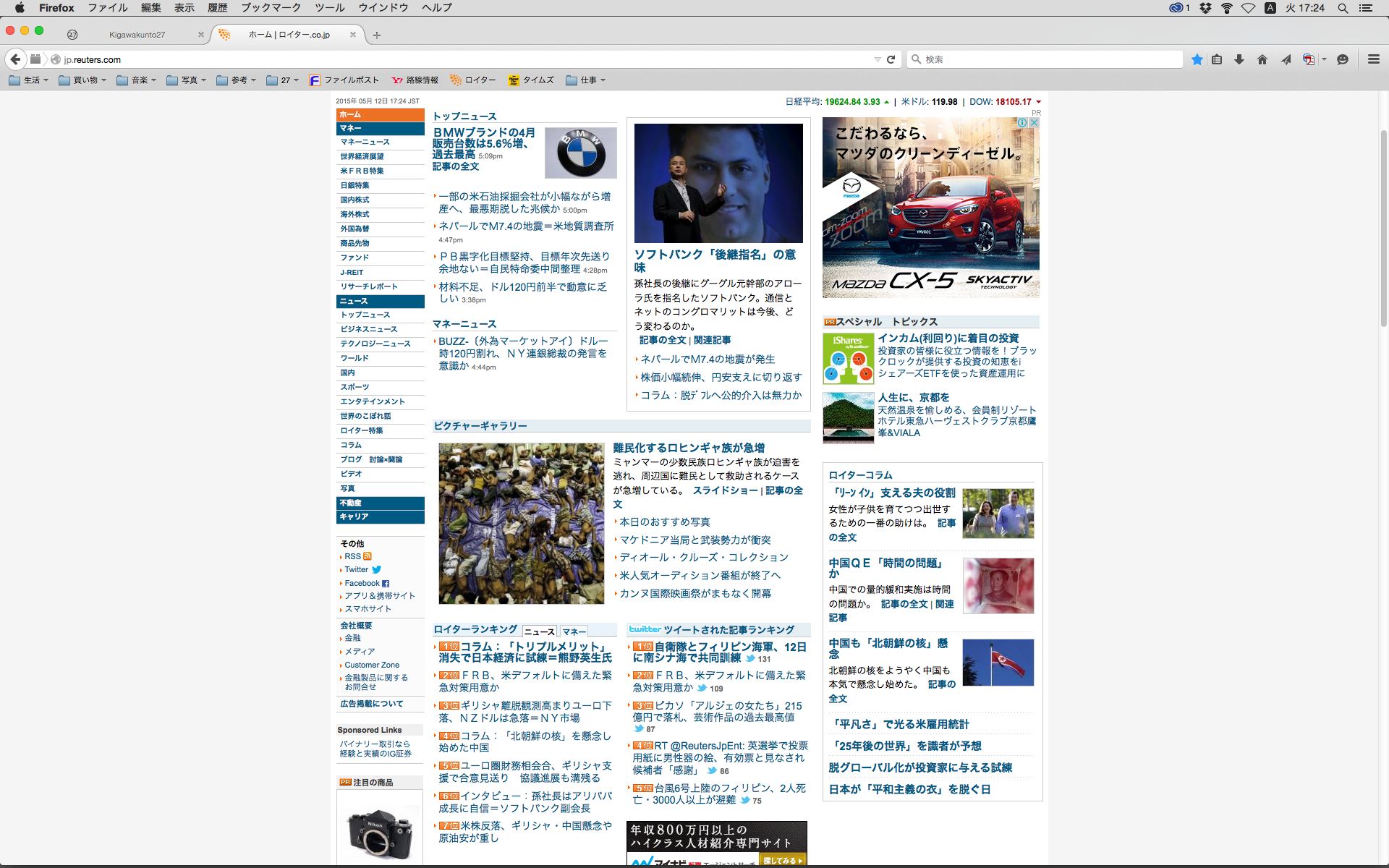Click the blue bookmark star icon
Image resolution: width=1389 pixels, height=868 pixels.
click(x=1197, y=59)
